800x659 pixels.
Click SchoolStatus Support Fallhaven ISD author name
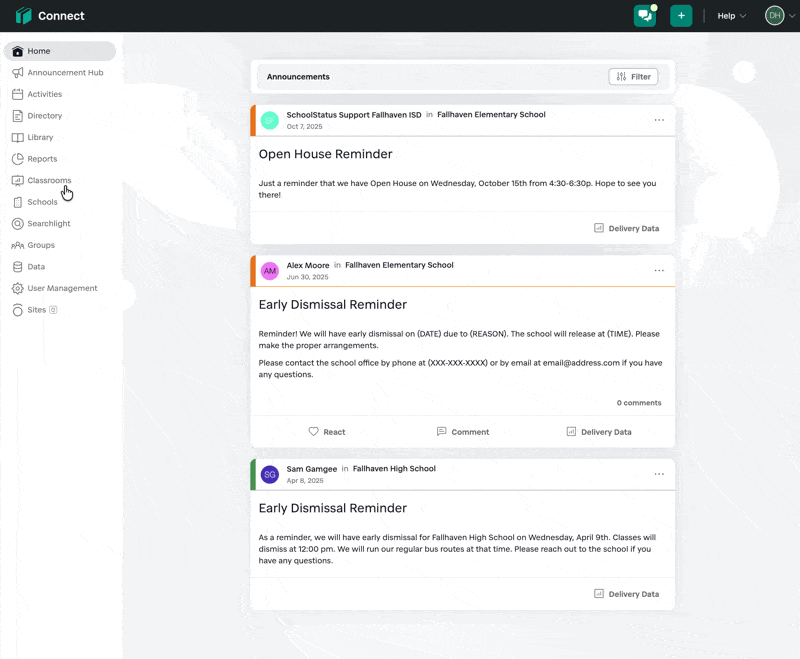(354, 115)
